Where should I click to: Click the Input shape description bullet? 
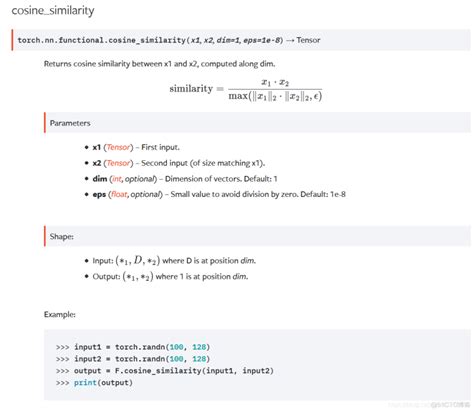click(x=174, y=260)
